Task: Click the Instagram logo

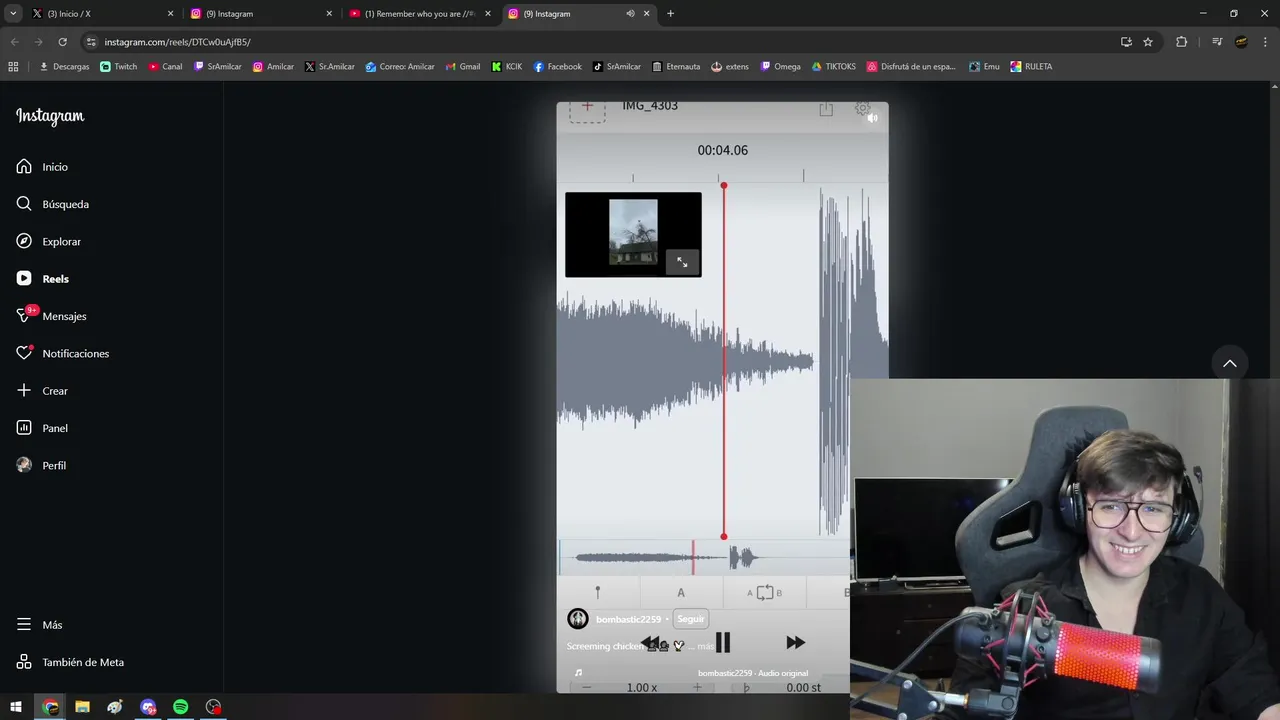Action: (x=50, y=116)
